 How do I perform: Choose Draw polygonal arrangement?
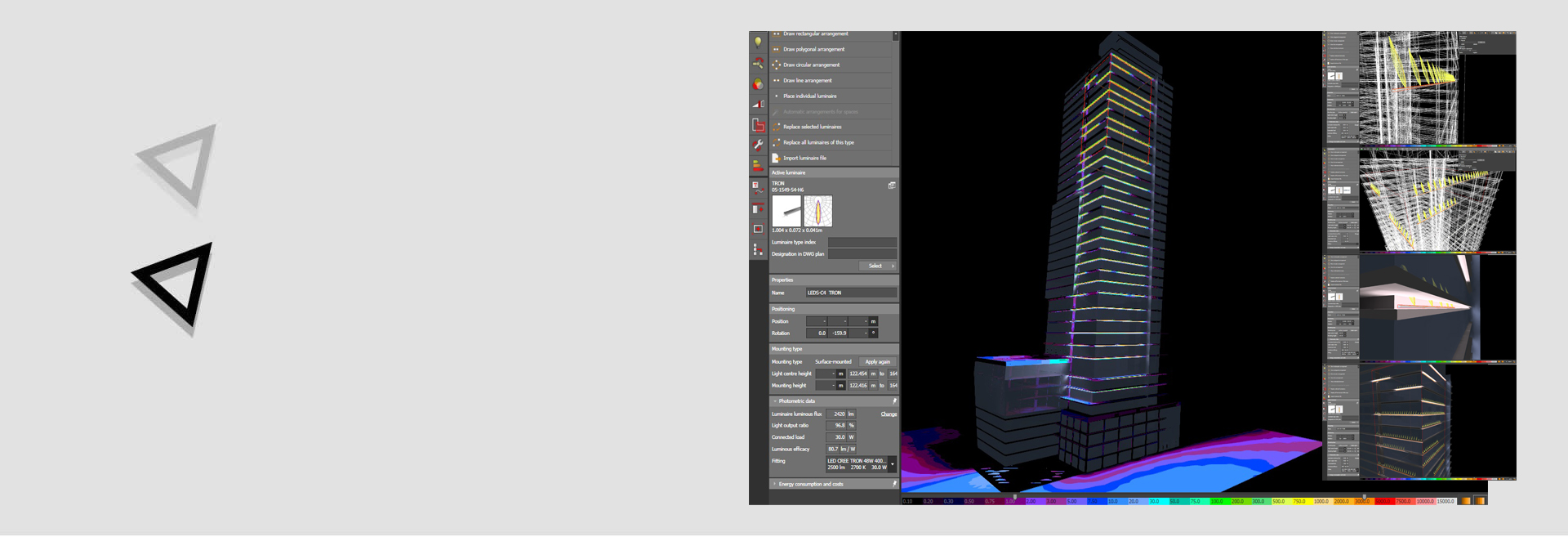tap(831, 49)
